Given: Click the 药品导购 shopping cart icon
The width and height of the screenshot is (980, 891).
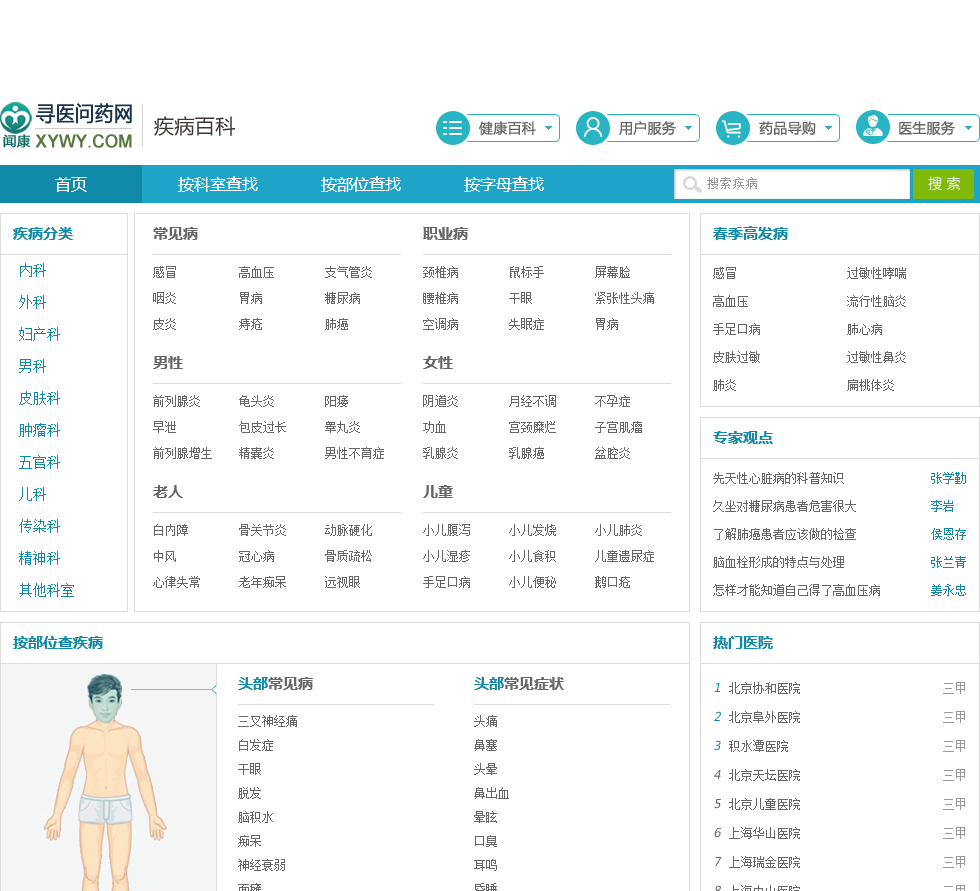Looking at the screenshot, I should pos(732,128).
